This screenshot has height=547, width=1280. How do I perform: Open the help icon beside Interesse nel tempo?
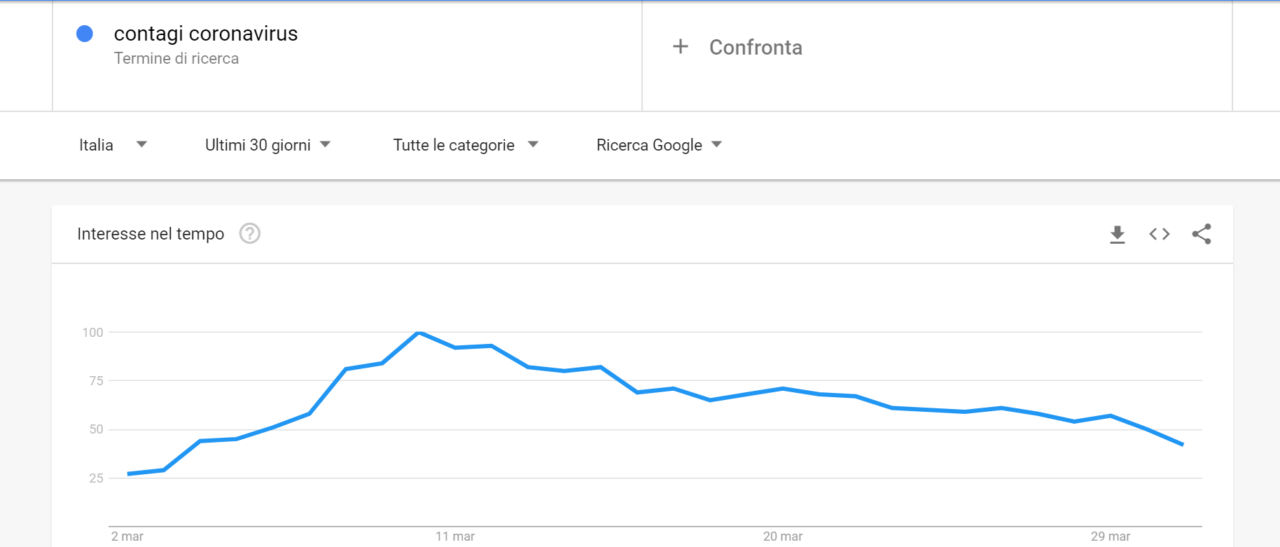pos(250,234)
